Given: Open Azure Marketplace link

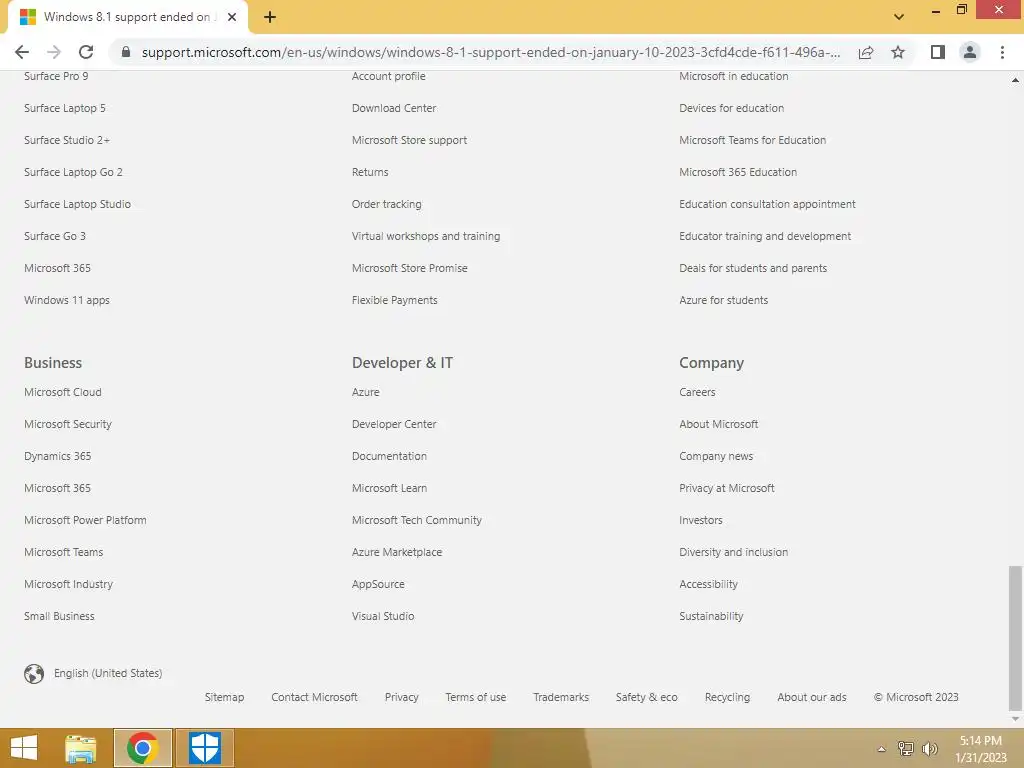Looking at the screenshot, I should (x=397, y=552).
